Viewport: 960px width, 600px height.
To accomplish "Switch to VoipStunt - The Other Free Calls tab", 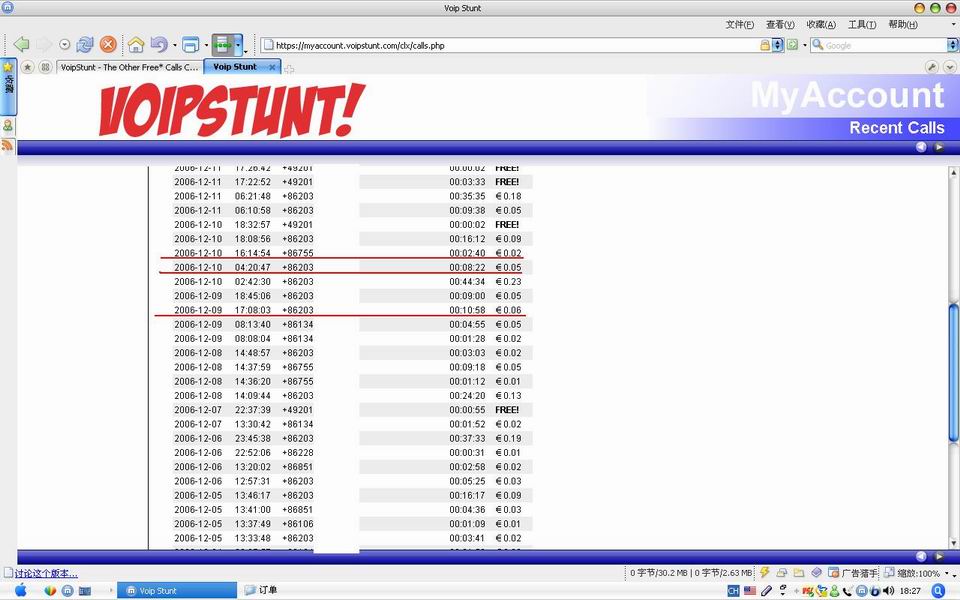I will tap(129, 67).
